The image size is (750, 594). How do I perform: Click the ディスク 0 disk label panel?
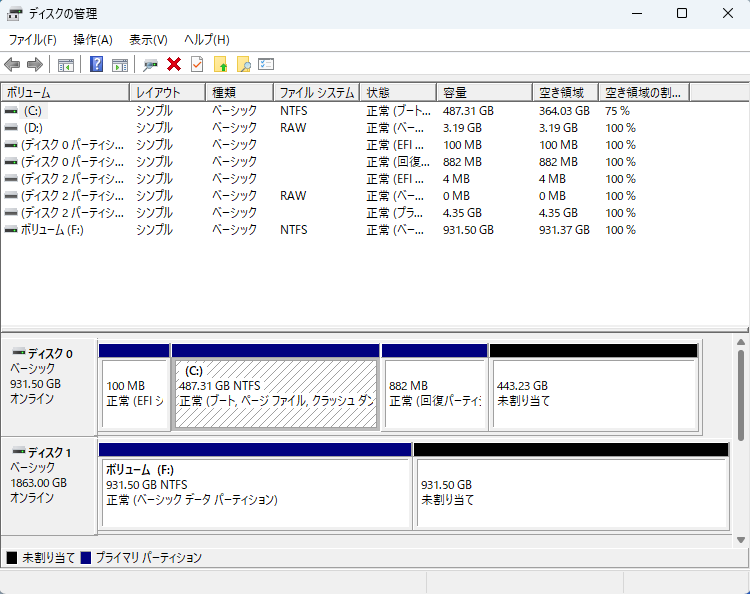[49, 387]
